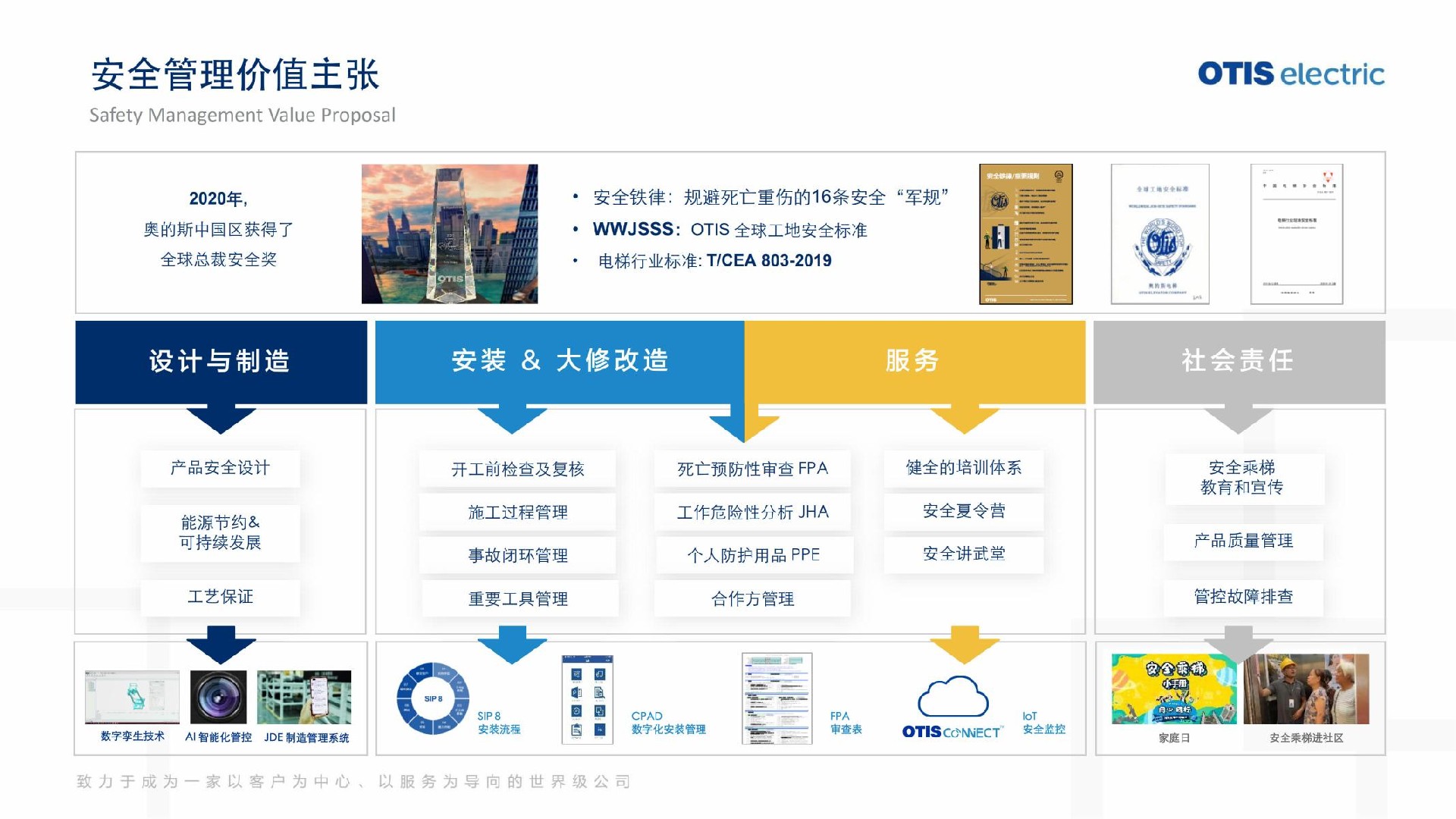1456x819 pixels.
Task: Open the yellow safety rules document cover
Action: tap(1025, 234)
